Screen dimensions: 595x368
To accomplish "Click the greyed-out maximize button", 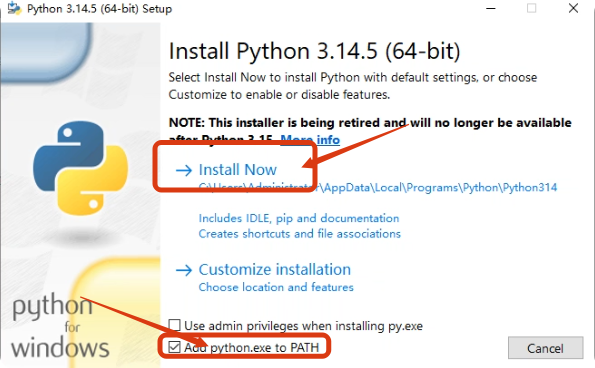I will click(532, 8).
